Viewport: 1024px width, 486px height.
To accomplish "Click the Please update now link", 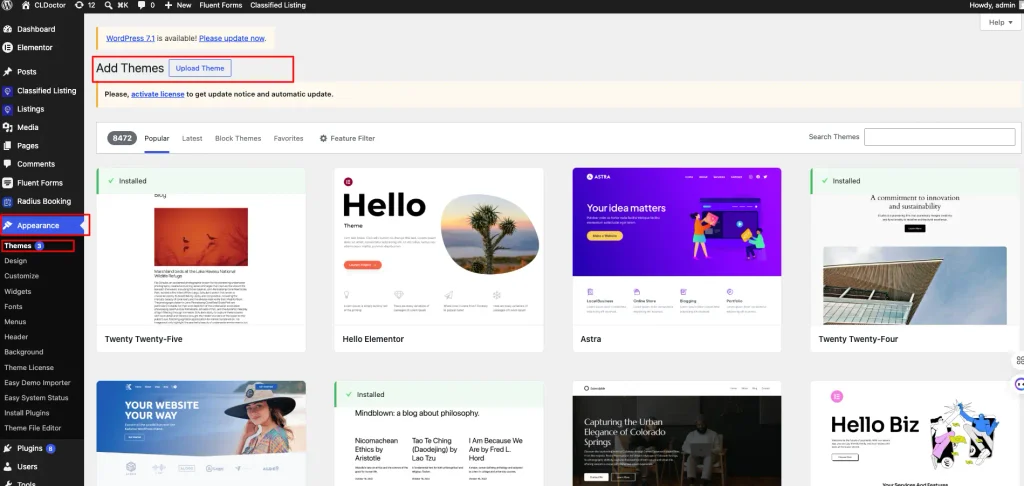I will [232, 38].
